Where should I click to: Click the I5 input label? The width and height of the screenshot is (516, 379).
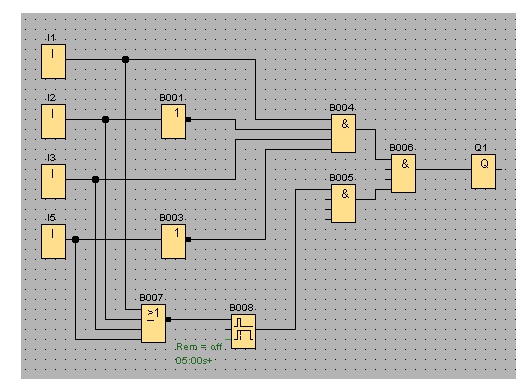click(51, 218)
